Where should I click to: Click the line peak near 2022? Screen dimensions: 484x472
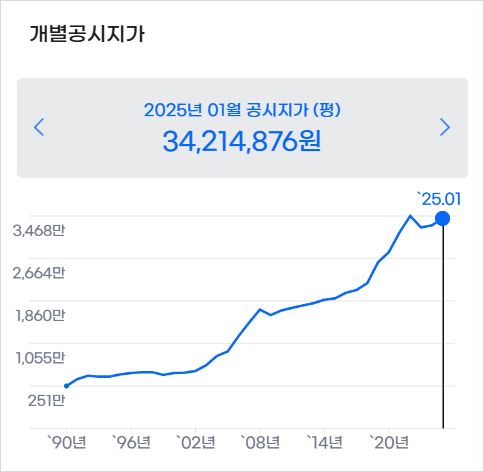click(x=410, y=216)
